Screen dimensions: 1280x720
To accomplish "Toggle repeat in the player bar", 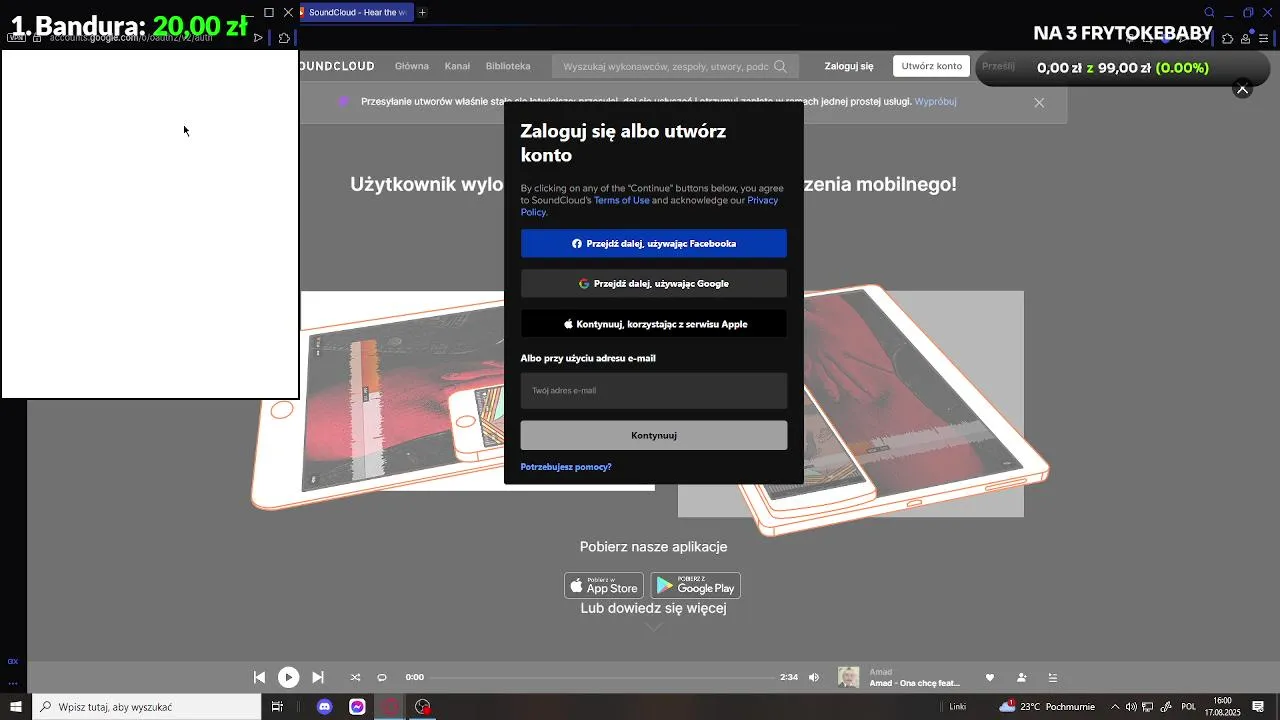I will coord(381,677).
